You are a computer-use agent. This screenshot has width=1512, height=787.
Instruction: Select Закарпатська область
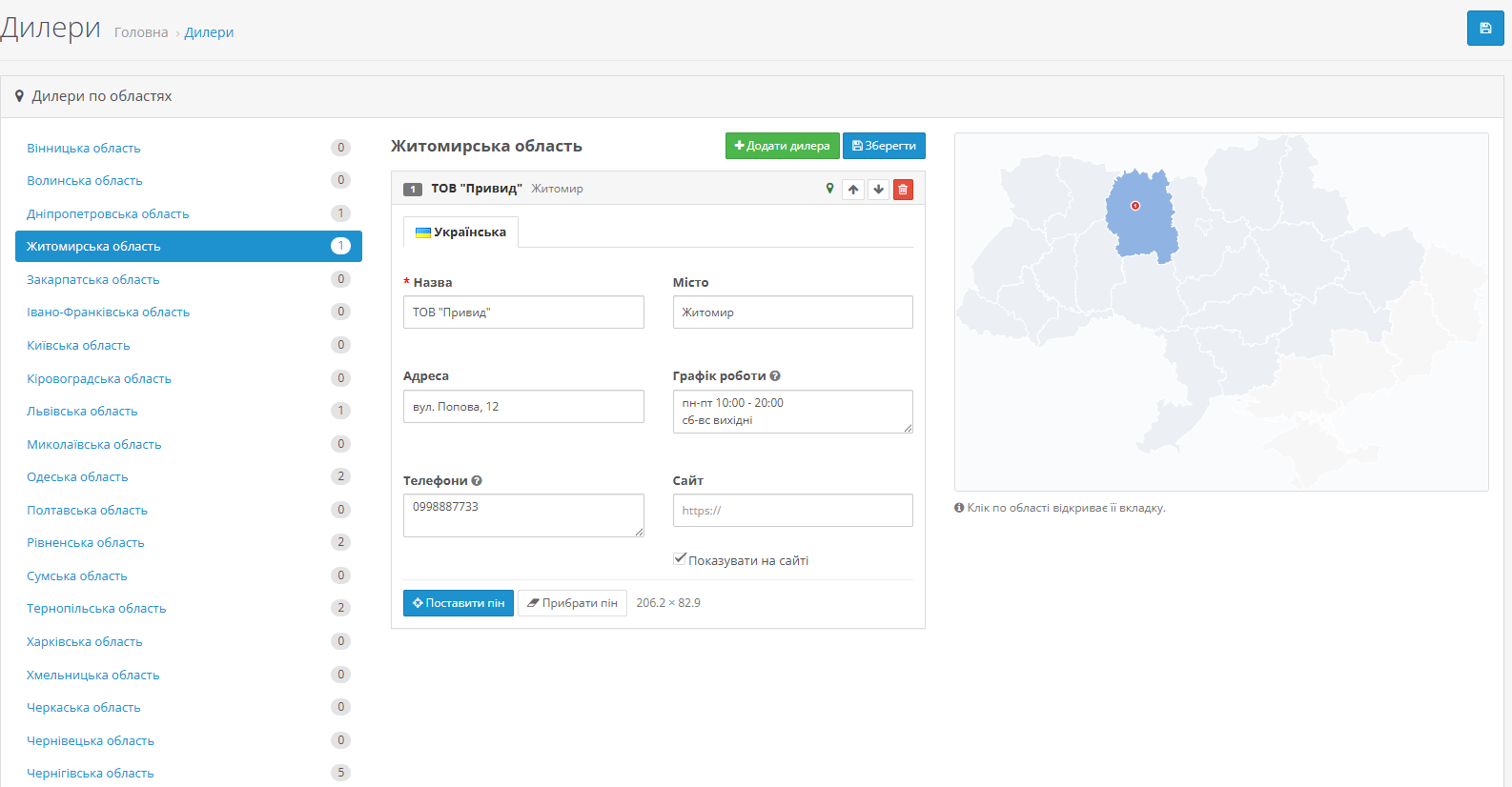(x=189, y=279)
